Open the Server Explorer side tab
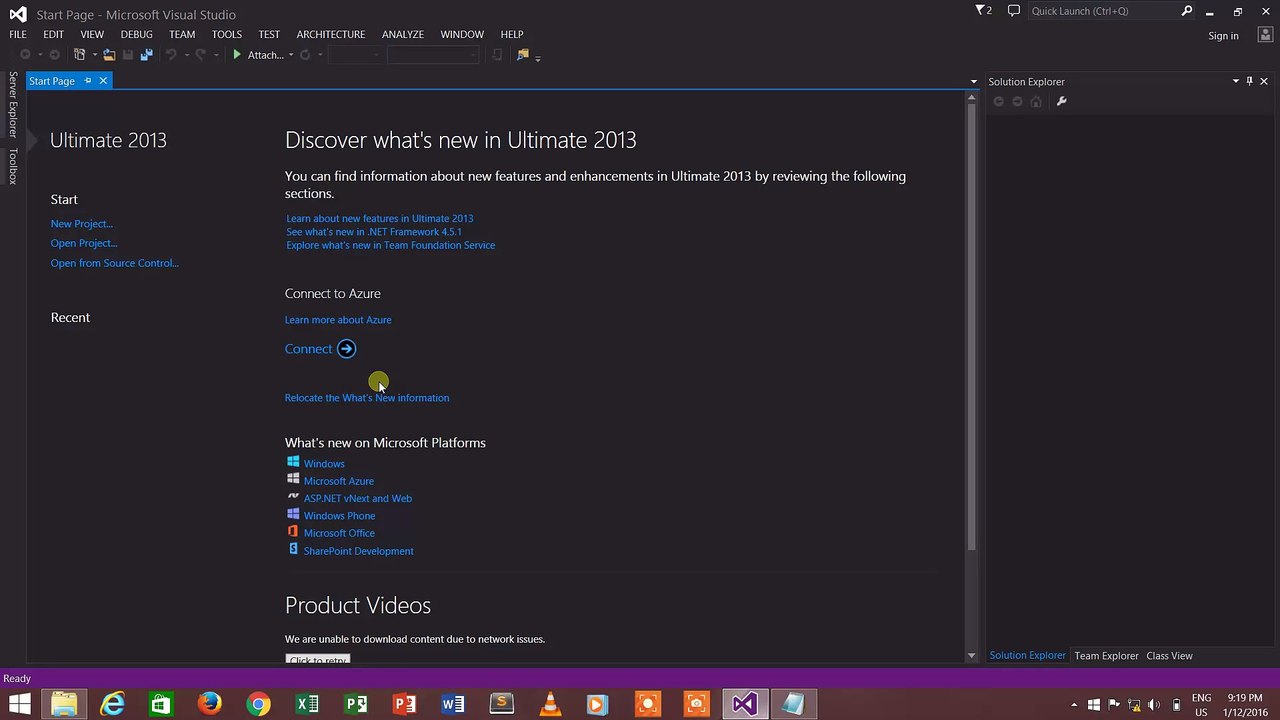Image resolution: width=1280 pixels, height=720 pixels. [13, 104]
